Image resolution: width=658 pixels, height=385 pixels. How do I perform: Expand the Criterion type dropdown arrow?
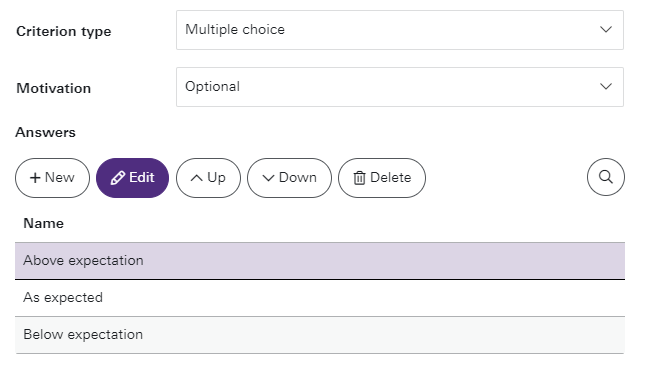tap(606, 29)
